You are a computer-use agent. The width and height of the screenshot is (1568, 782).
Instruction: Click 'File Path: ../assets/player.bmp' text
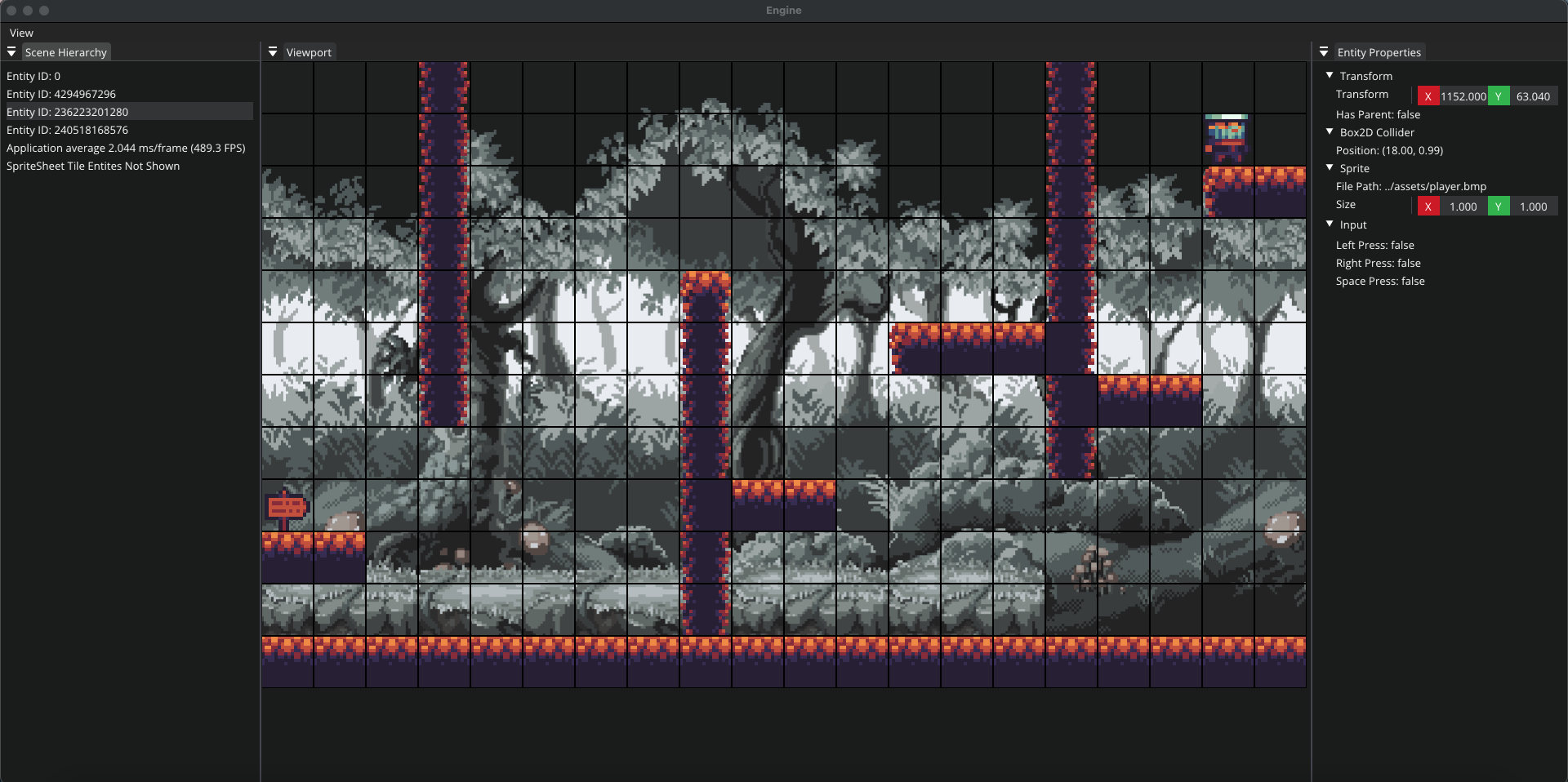[1411, 186]
